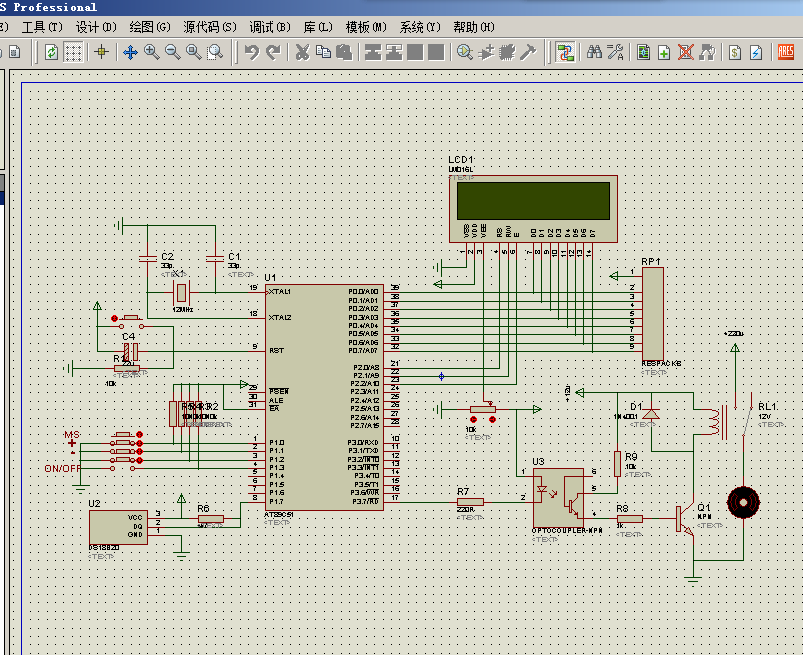Click the Make Device icon
Image resolution: width=803 pixels, height=655 pixels.
(486, 52)
